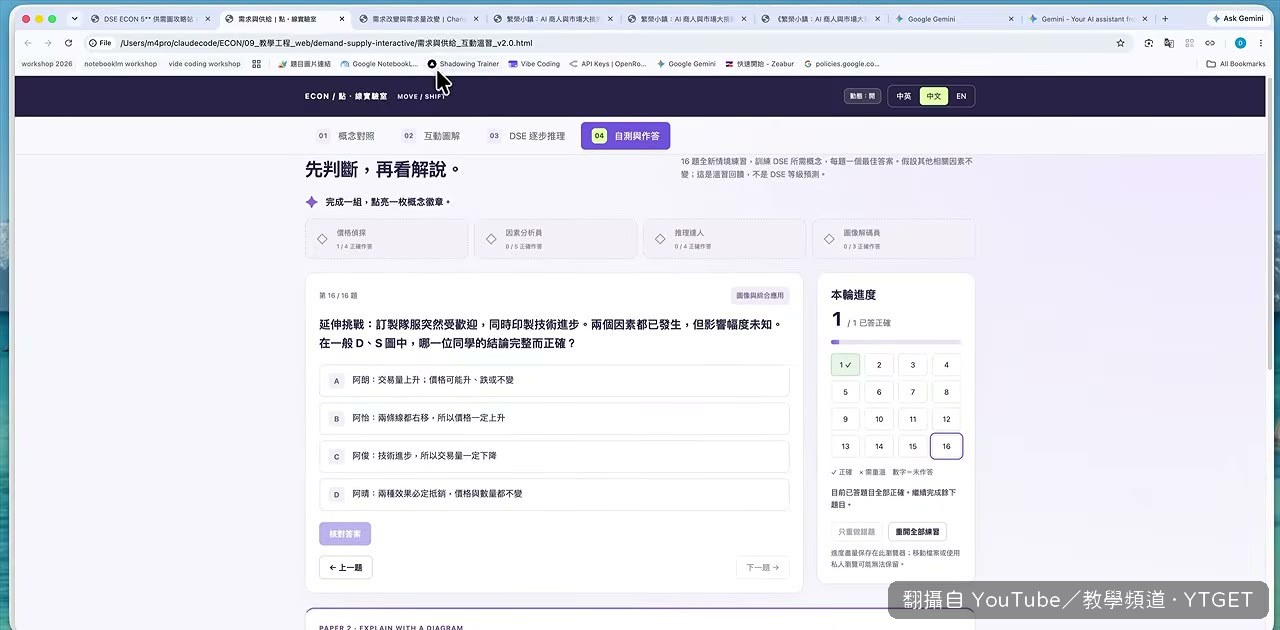Click the 本輪進度 progress bar

[896, 342]
